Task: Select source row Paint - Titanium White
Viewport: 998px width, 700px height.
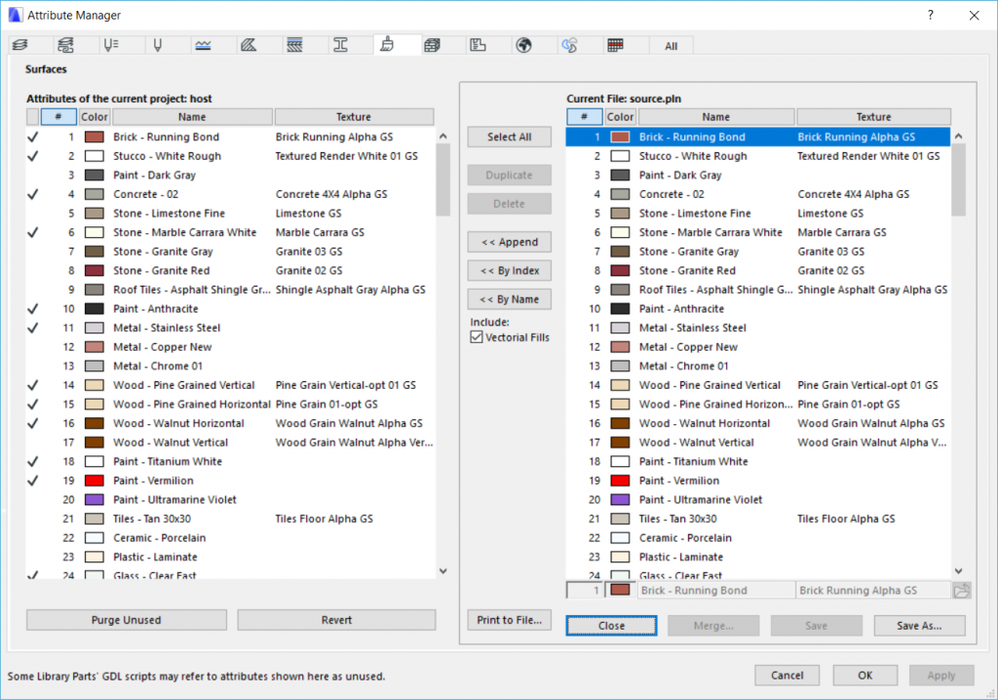Action: click(758, 461)
